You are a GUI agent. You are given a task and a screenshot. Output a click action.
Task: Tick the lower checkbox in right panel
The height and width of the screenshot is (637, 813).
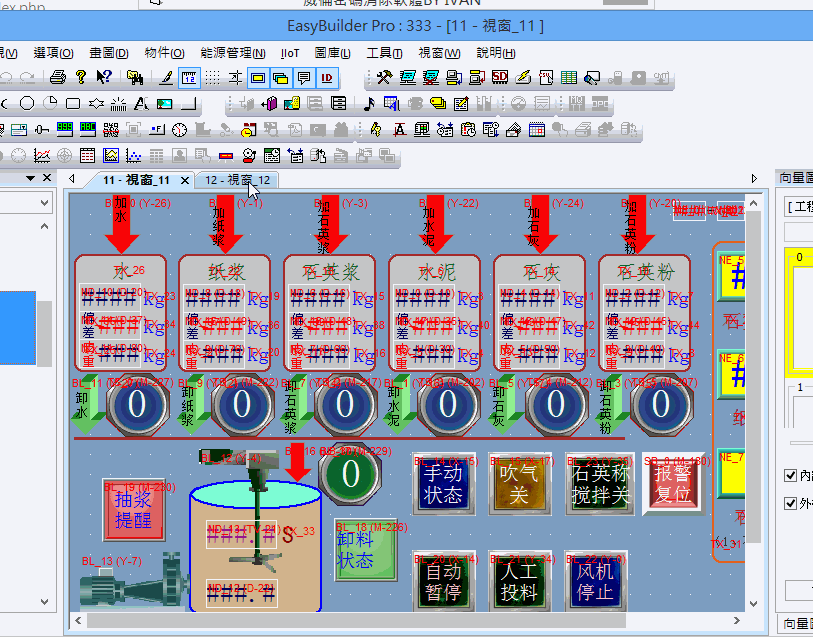pos(791,503)
